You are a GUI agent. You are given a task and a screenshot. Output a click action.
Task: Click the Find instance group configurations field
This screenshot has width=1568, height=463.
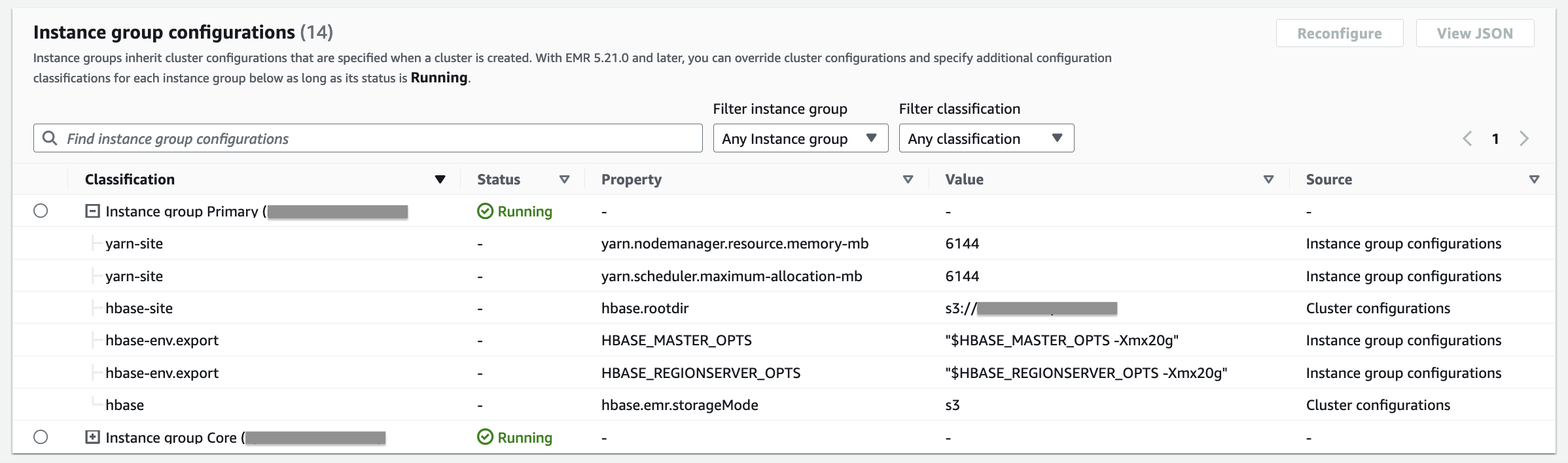[x=368, y=138]
